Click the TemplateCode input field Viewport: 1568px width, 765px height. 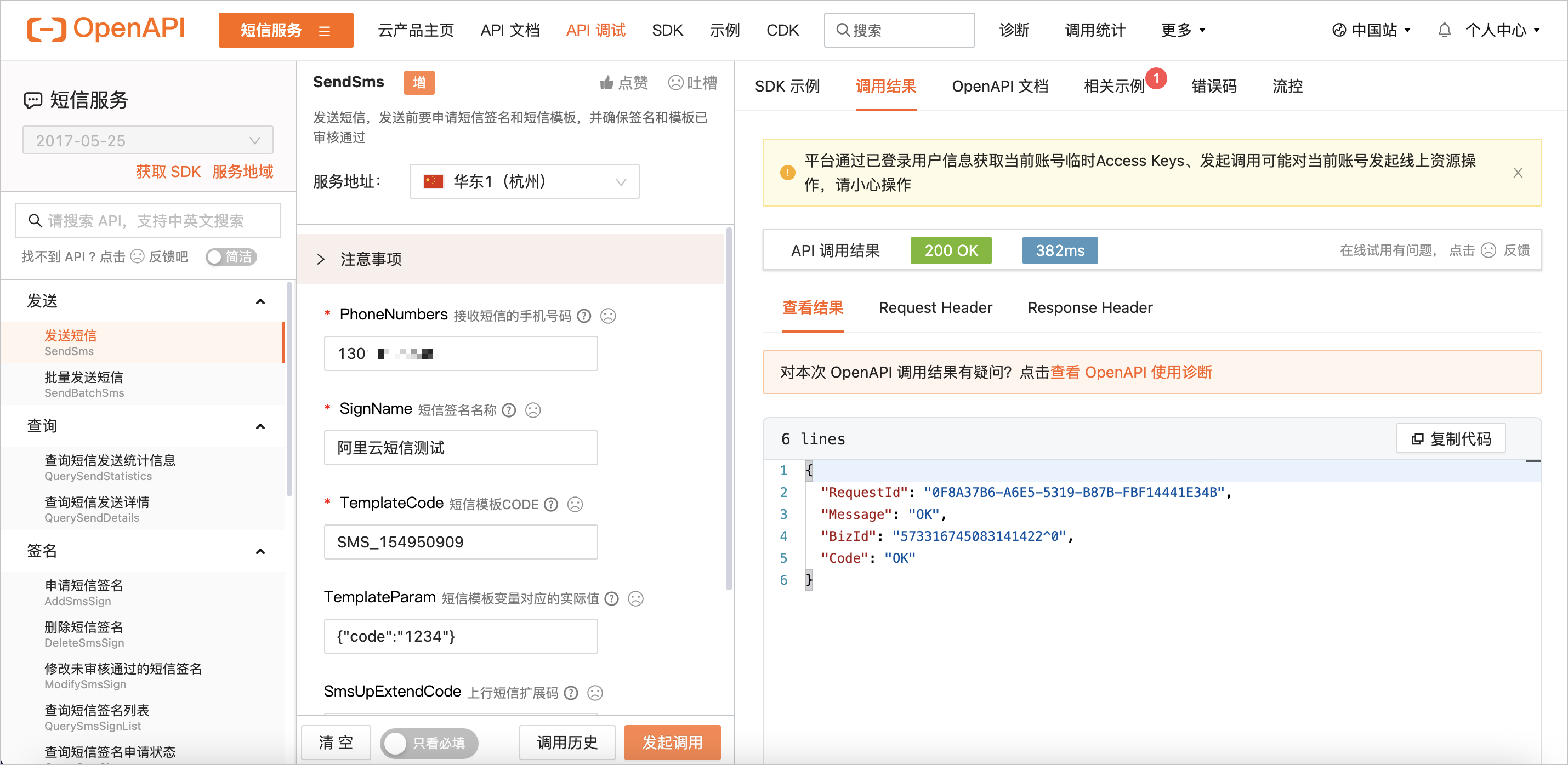pos(461,543)
